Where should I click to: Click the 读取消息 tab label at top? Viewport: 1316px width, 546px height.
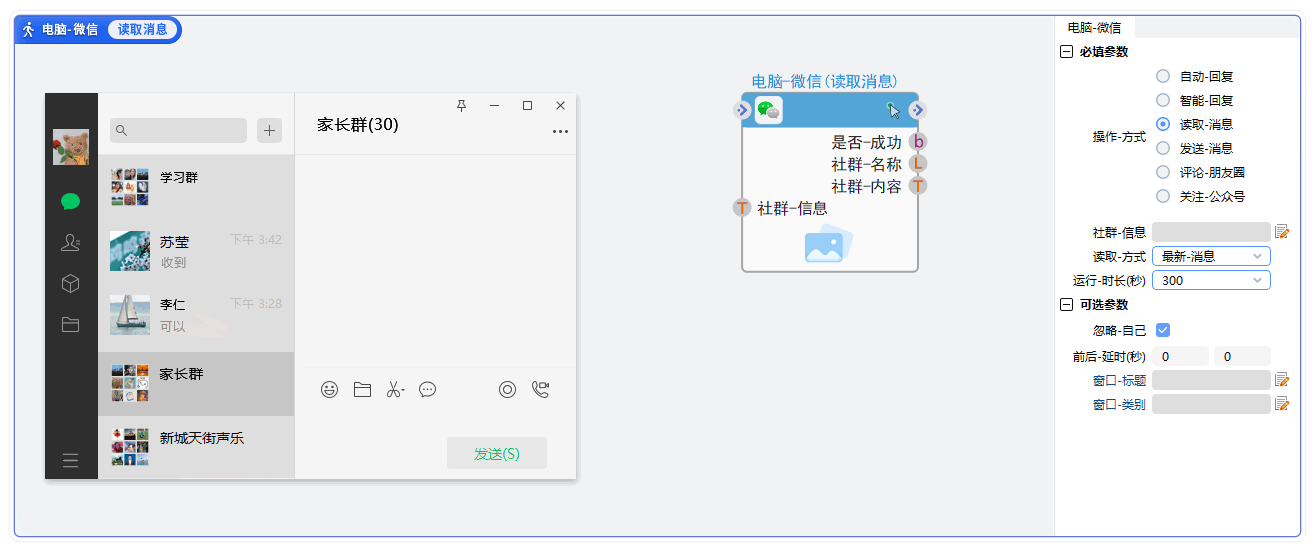click(143, 30)
